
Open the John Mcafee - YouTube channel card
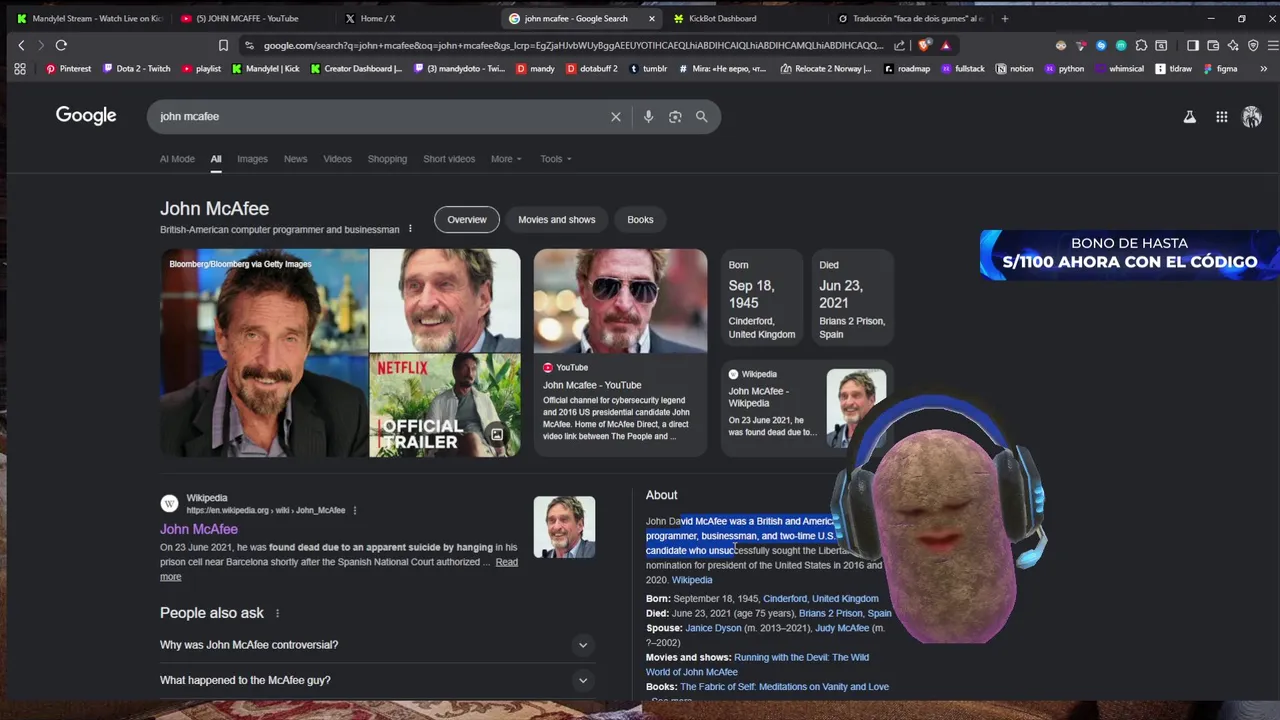[620, 352]
